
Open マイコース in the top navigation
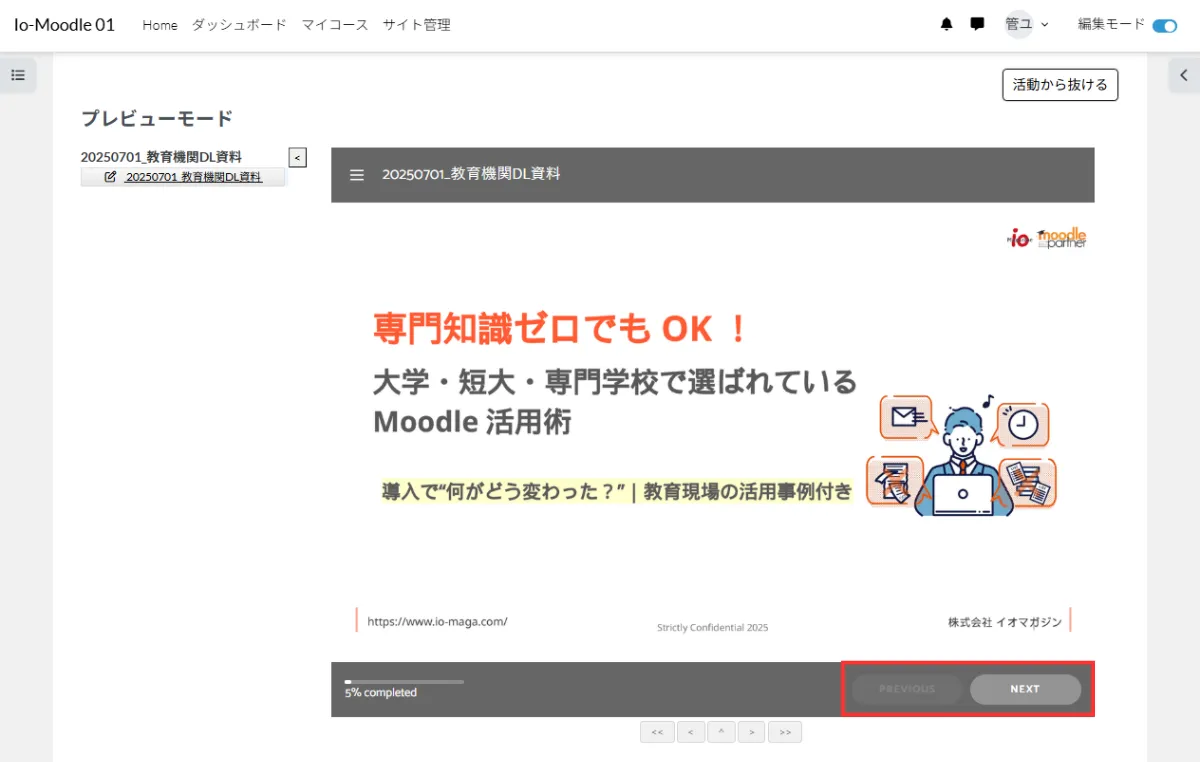(x=335, y=25)
